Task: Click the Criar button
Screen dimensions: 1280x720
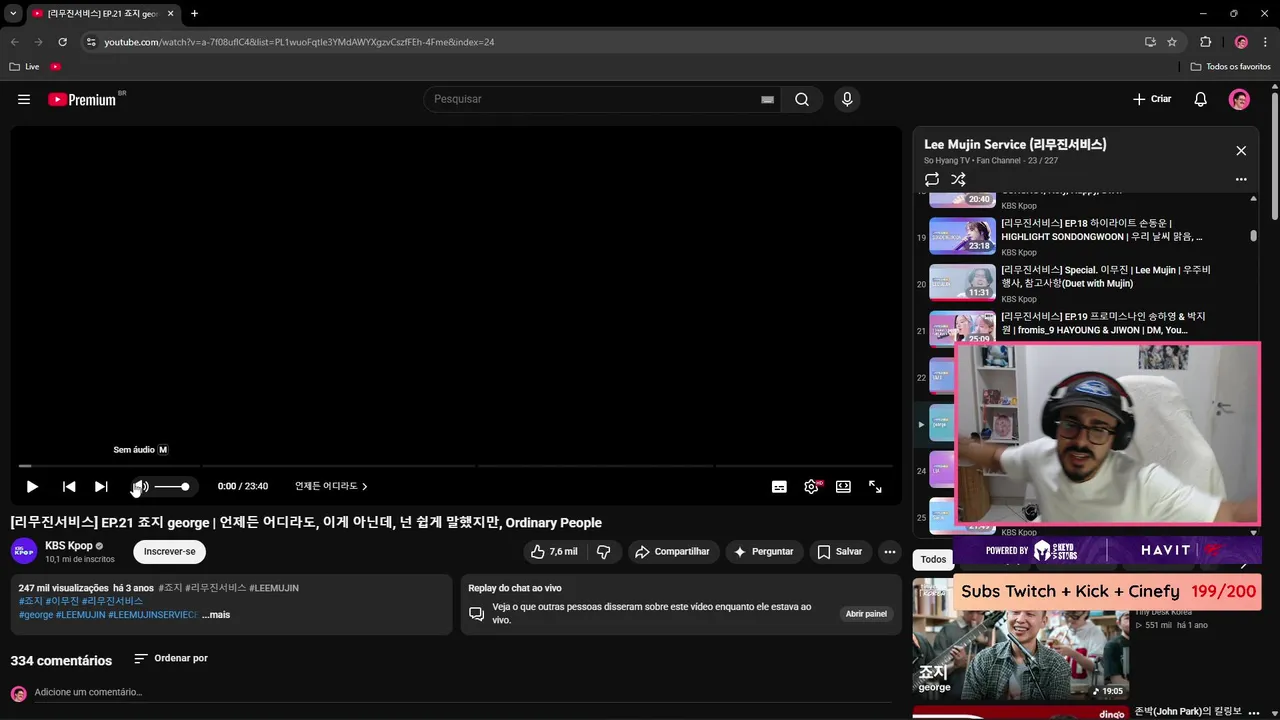Action: tap(1152, 99)
